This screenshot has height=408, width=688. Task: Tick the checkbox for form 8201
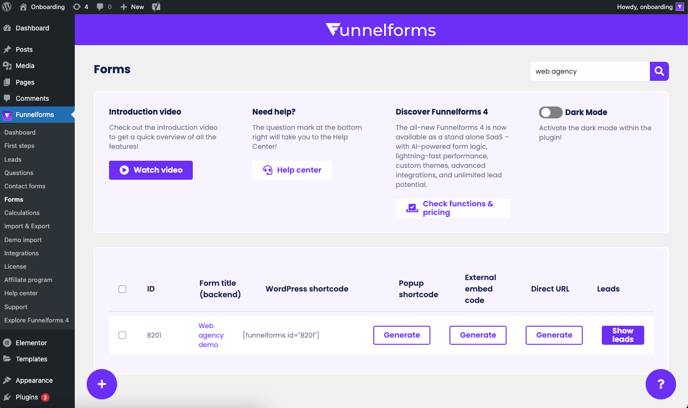click(x=122, y=335)
